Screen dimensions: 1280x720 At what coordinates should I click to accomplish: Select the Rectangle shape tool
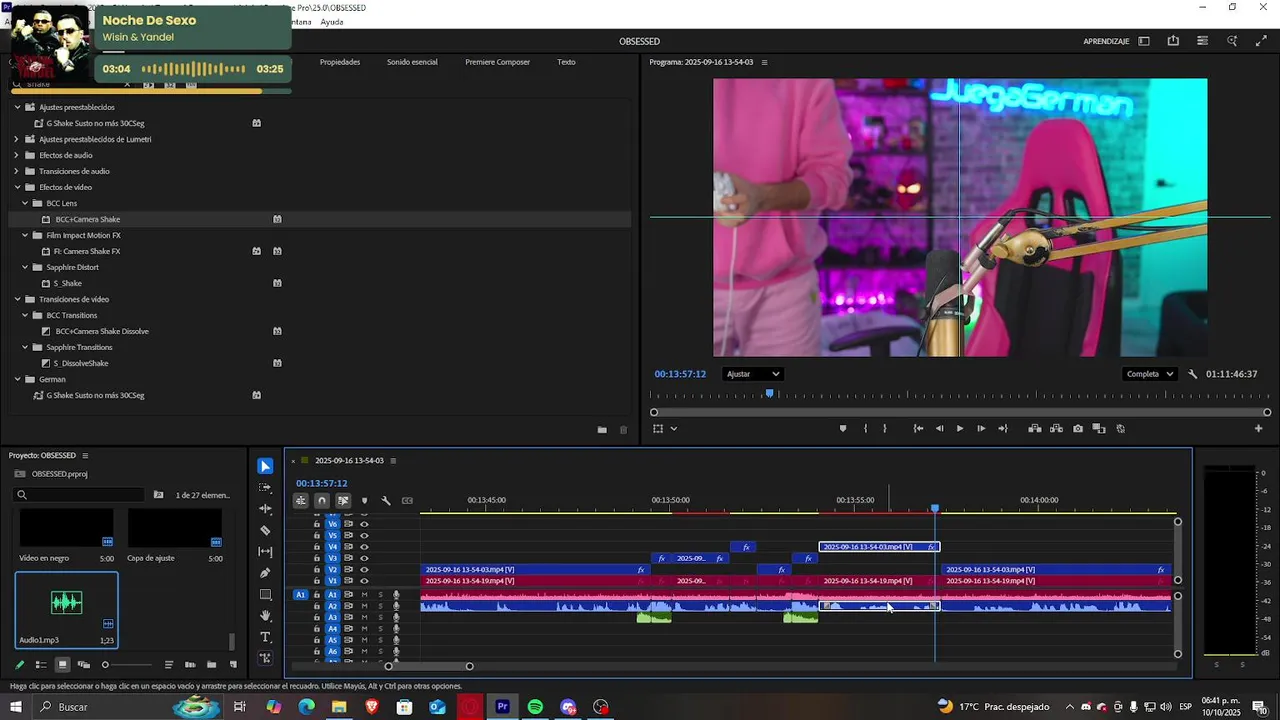(265, 595)
